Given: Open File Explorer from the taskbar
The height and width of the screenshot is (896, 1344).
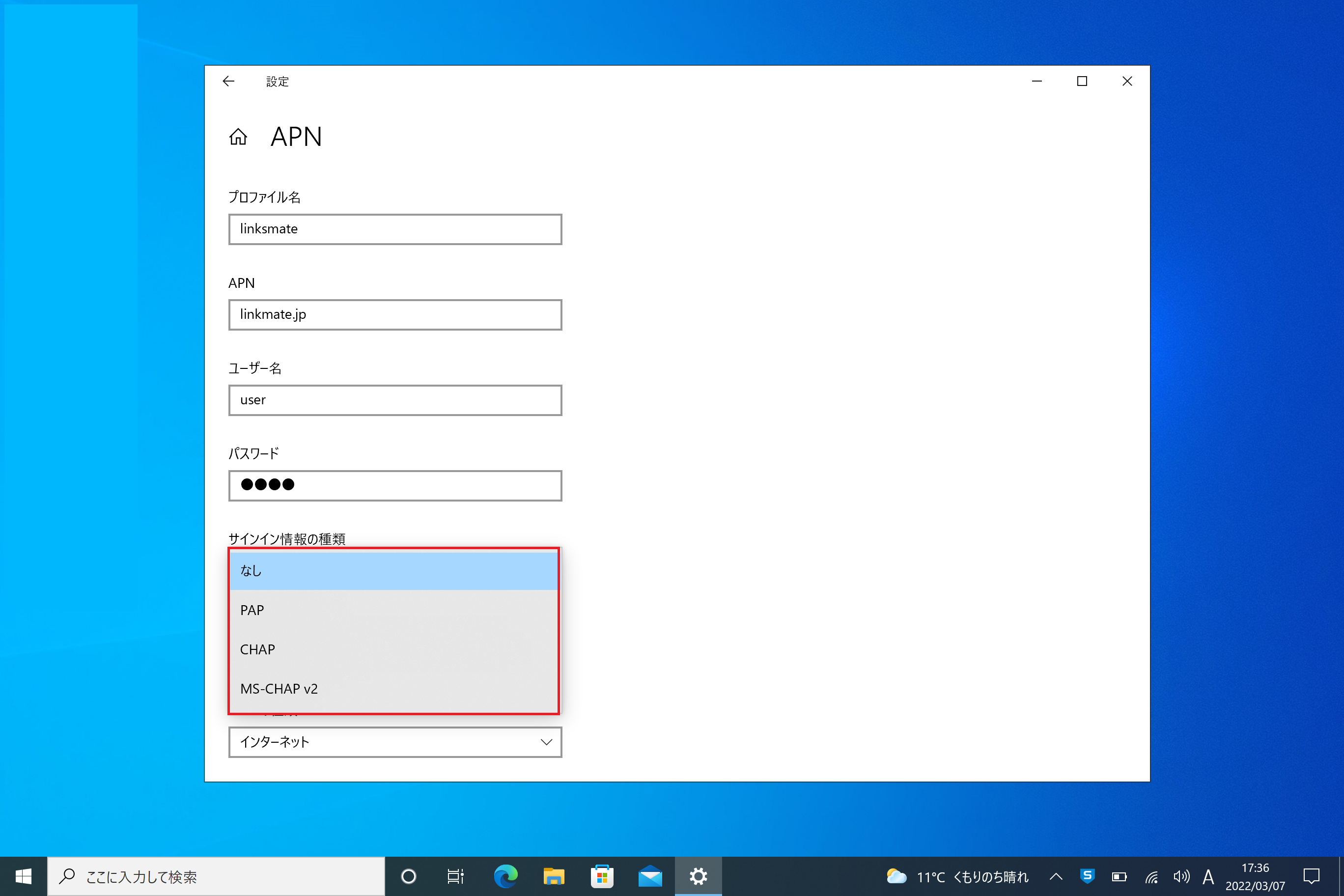Looking at the screenshot, I should pos(554,876).
